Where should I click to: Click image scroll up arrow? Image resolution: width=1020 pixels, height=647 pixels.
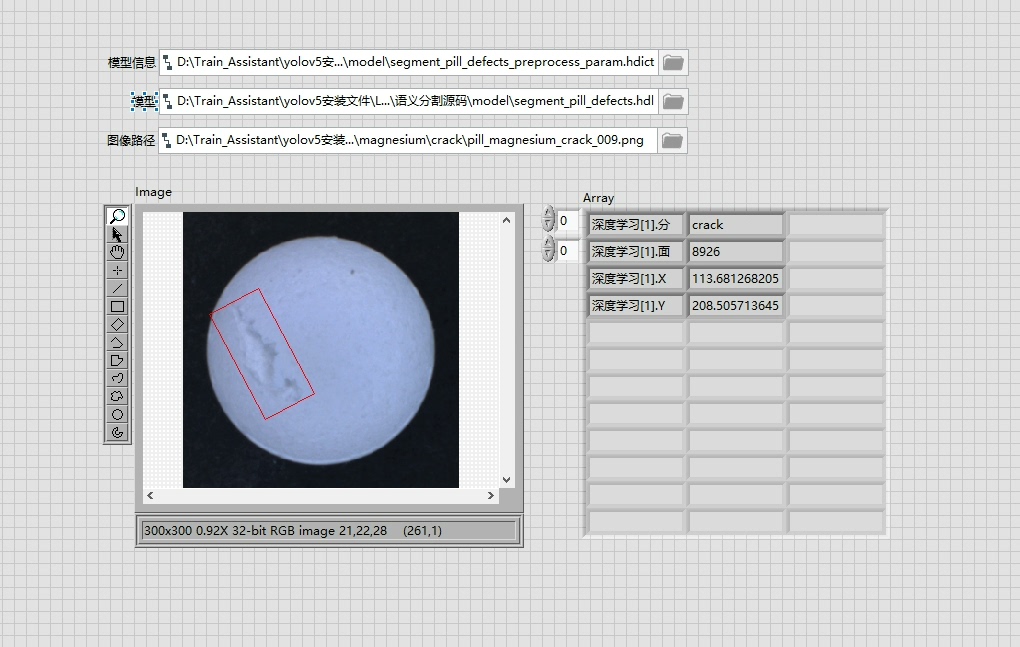506,220
